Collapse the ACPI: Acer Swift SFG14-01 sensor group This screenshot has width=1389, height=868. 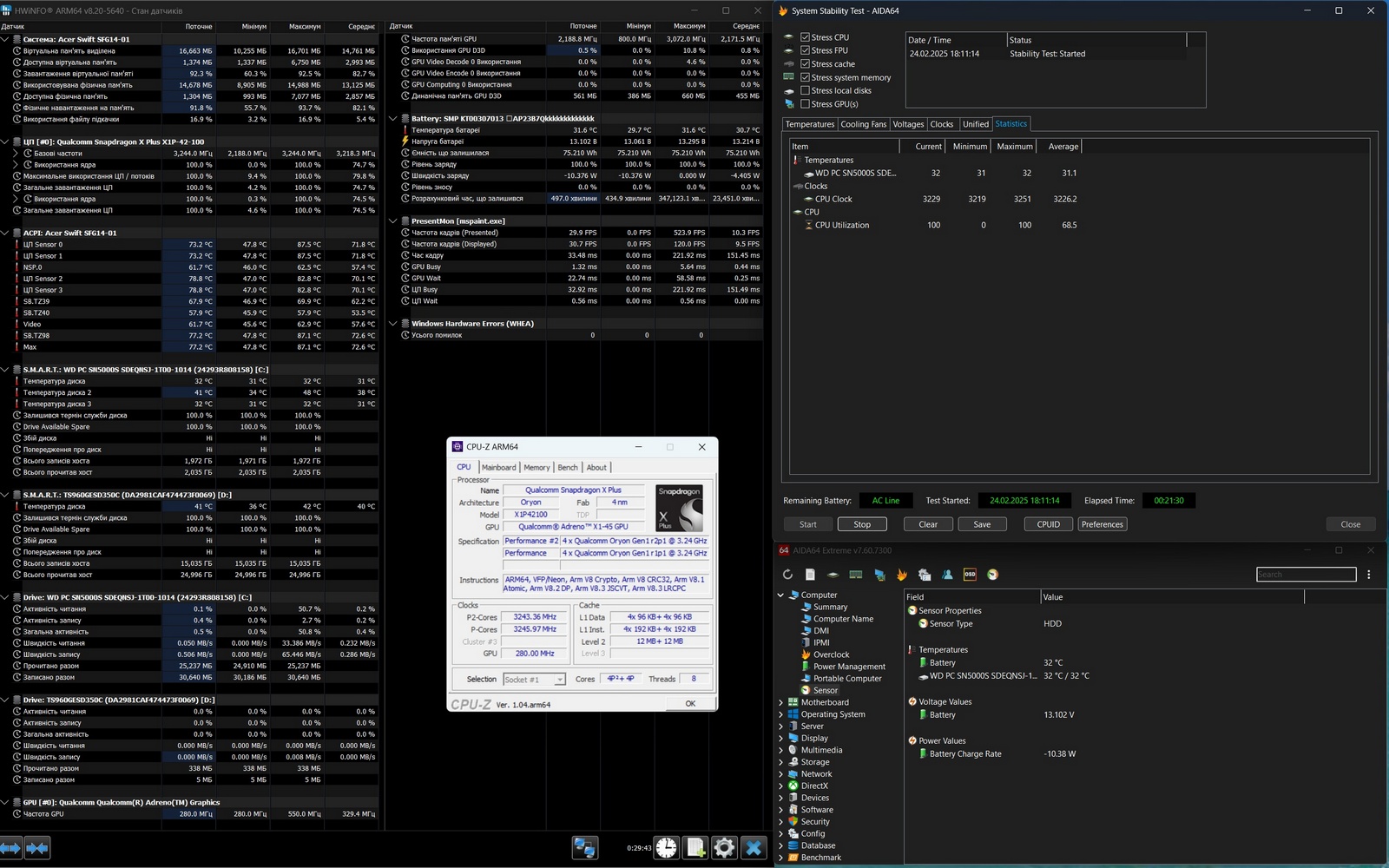[x=5, y=233]
